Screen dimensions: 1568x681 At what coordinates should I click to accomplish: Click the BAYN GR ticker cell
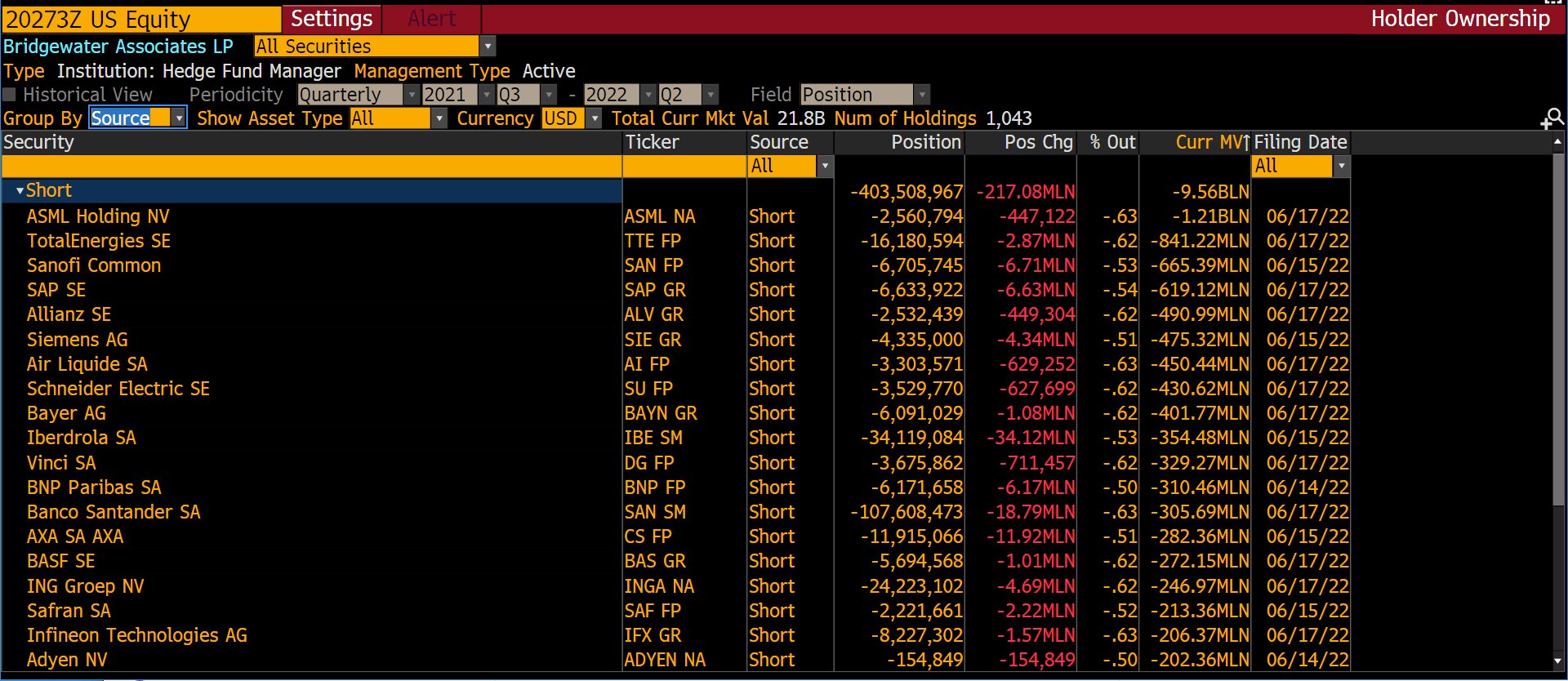pos(661,413)
